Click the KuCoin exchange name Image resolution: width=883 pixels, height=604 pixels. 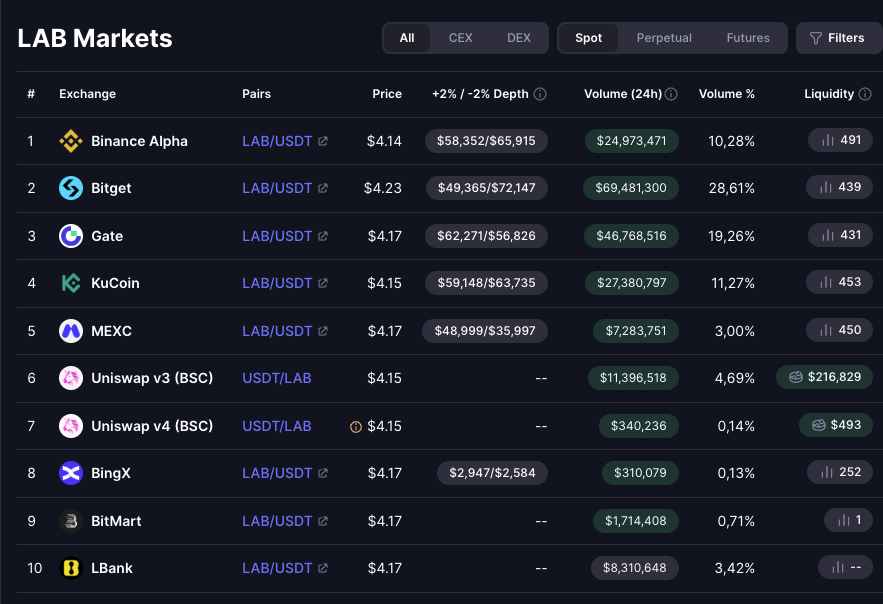(115, 283)
